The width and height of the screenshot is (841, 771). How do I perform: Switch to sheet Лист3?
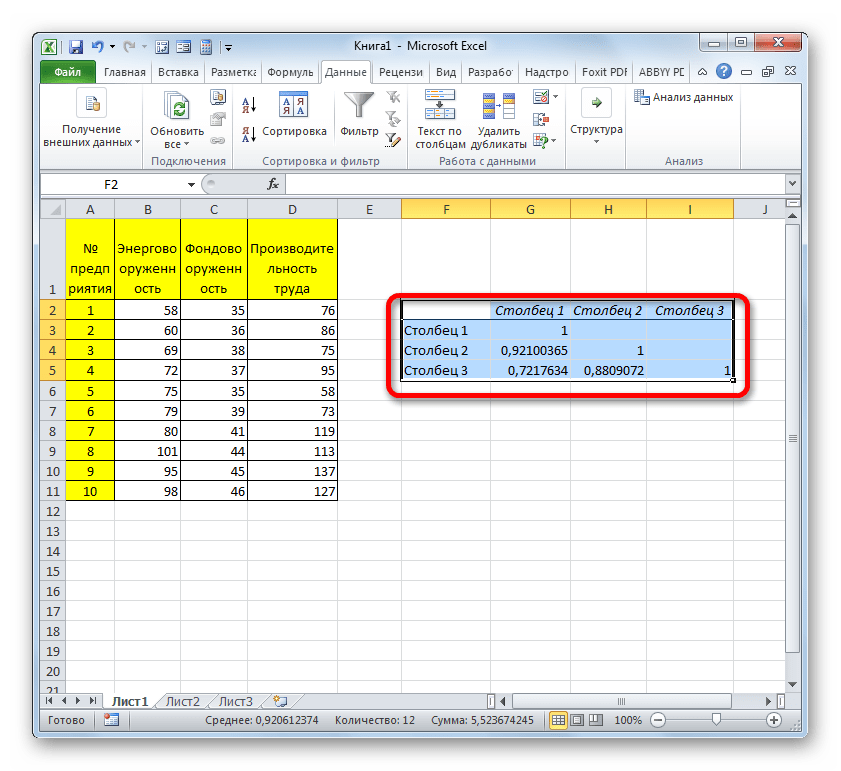tap(235, 701)
